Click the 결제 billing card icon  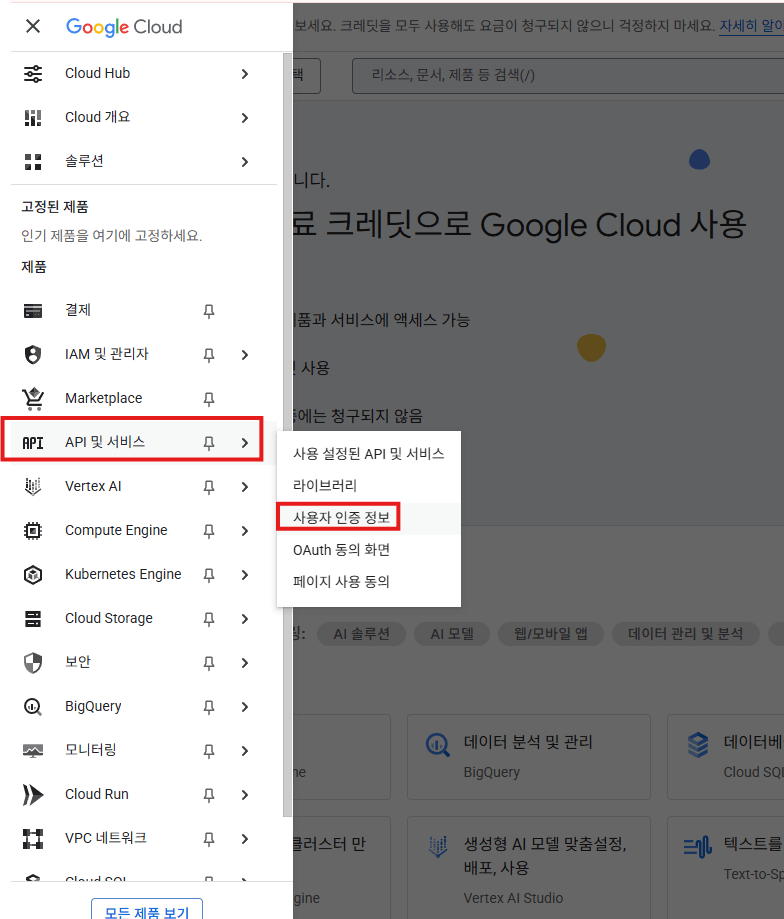[x=33, y=311]
